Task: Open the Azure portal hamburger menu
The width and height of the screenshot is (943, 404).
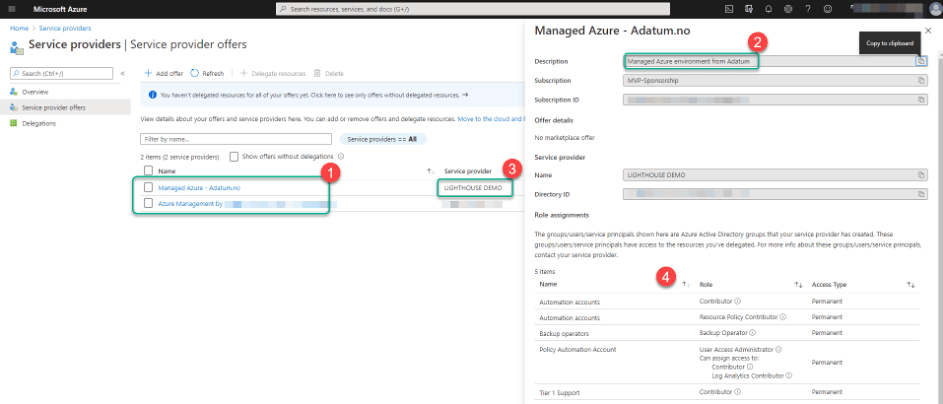Action: [x=11, y=8]
